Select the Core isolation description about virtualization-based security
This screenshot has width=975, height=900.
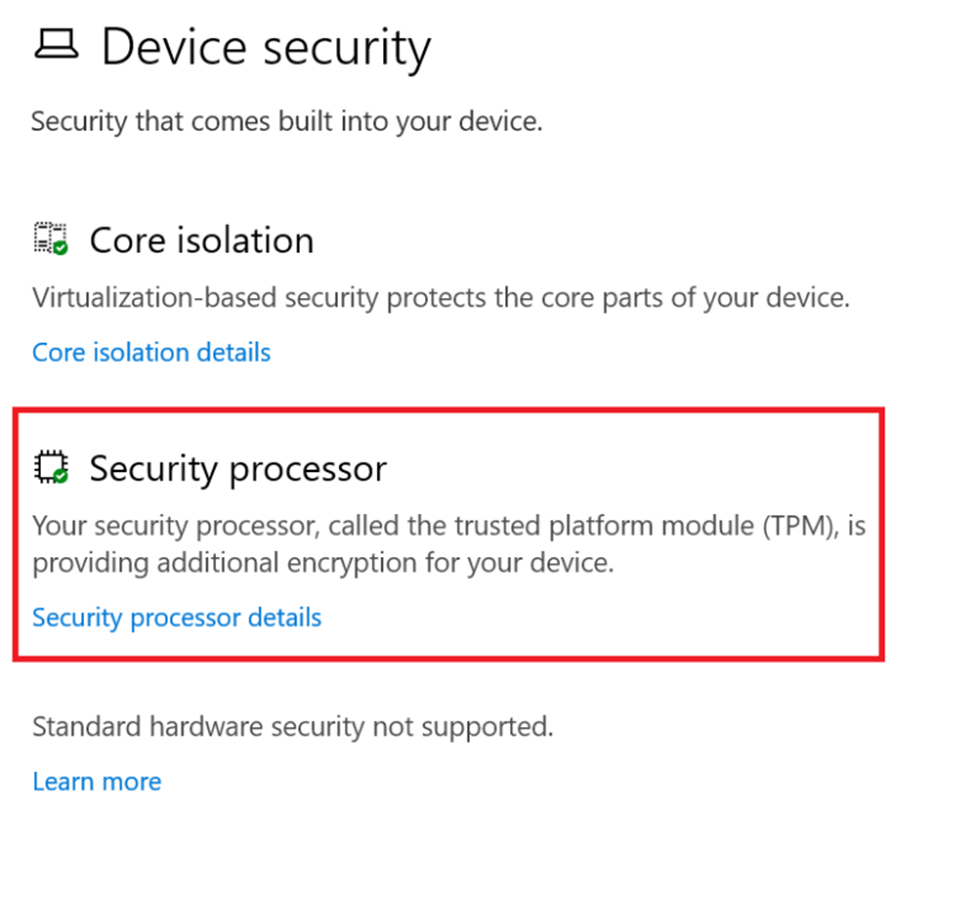(440, 297)
